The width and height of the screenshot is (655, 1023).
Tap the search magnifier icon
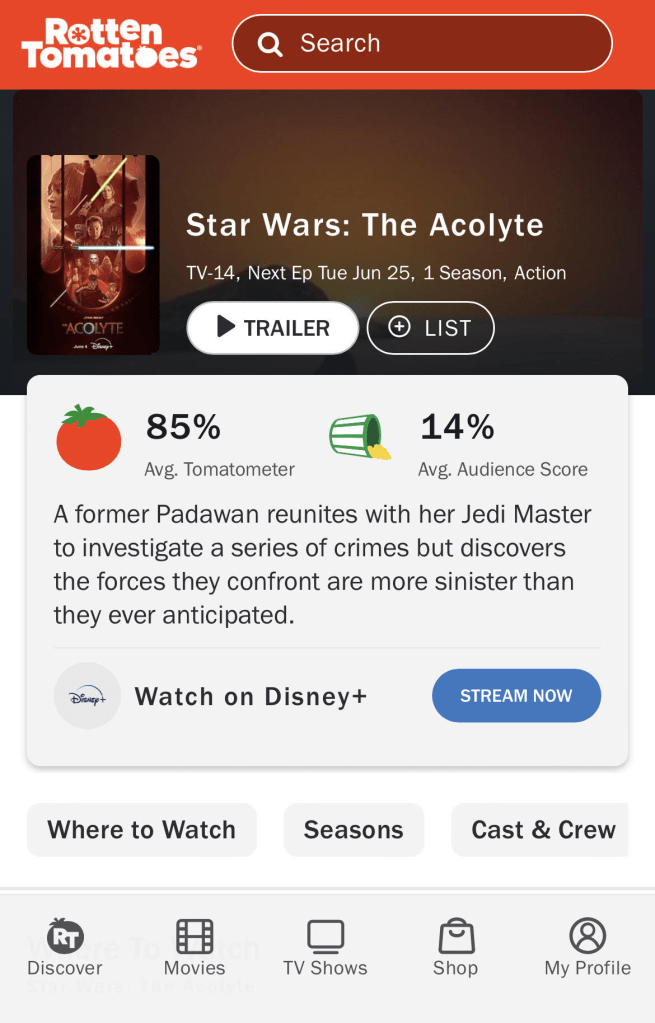click(270, 44)
